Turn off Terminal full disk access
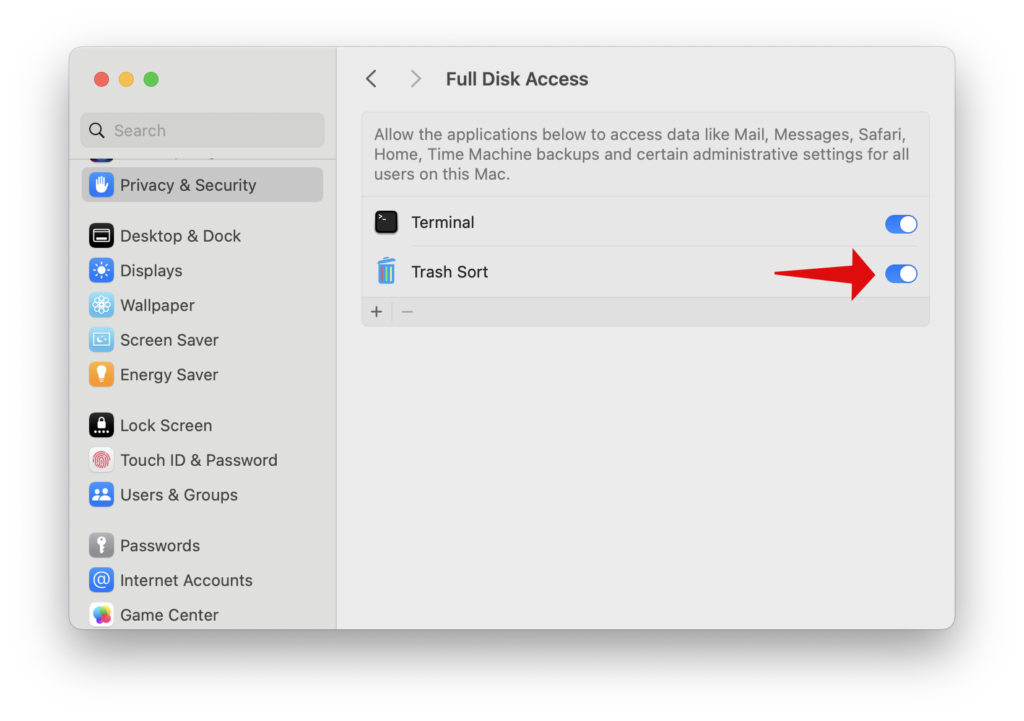 [x=901, y=224]
